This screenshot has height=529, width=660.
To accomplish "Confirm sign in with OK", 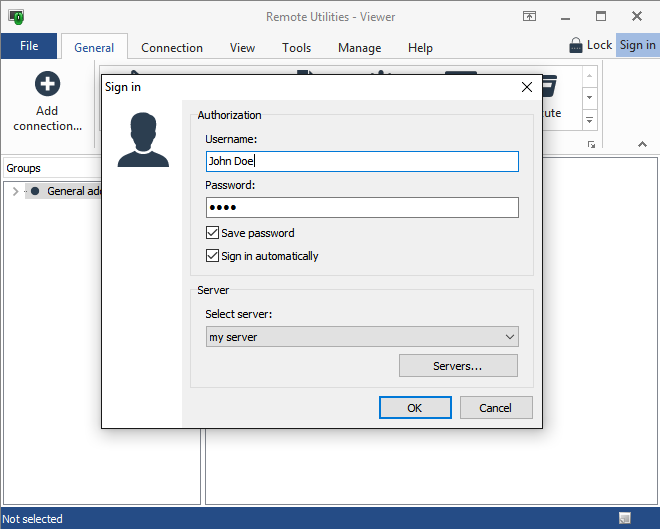I will (x=415, y=407).
